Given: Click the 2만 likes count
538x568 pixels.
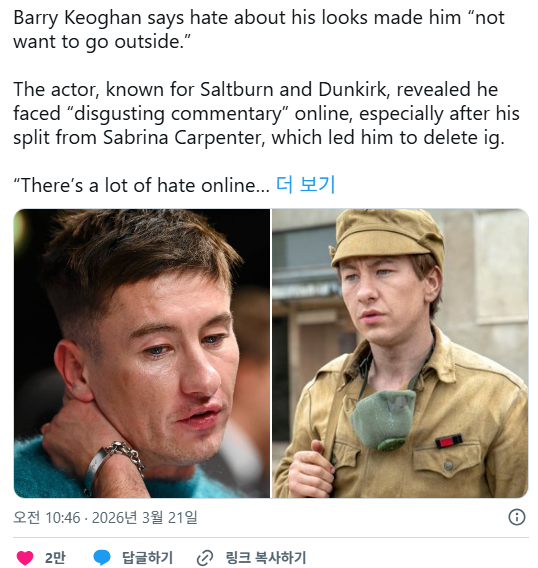Looking at the screenshot, I should (55, 557).
